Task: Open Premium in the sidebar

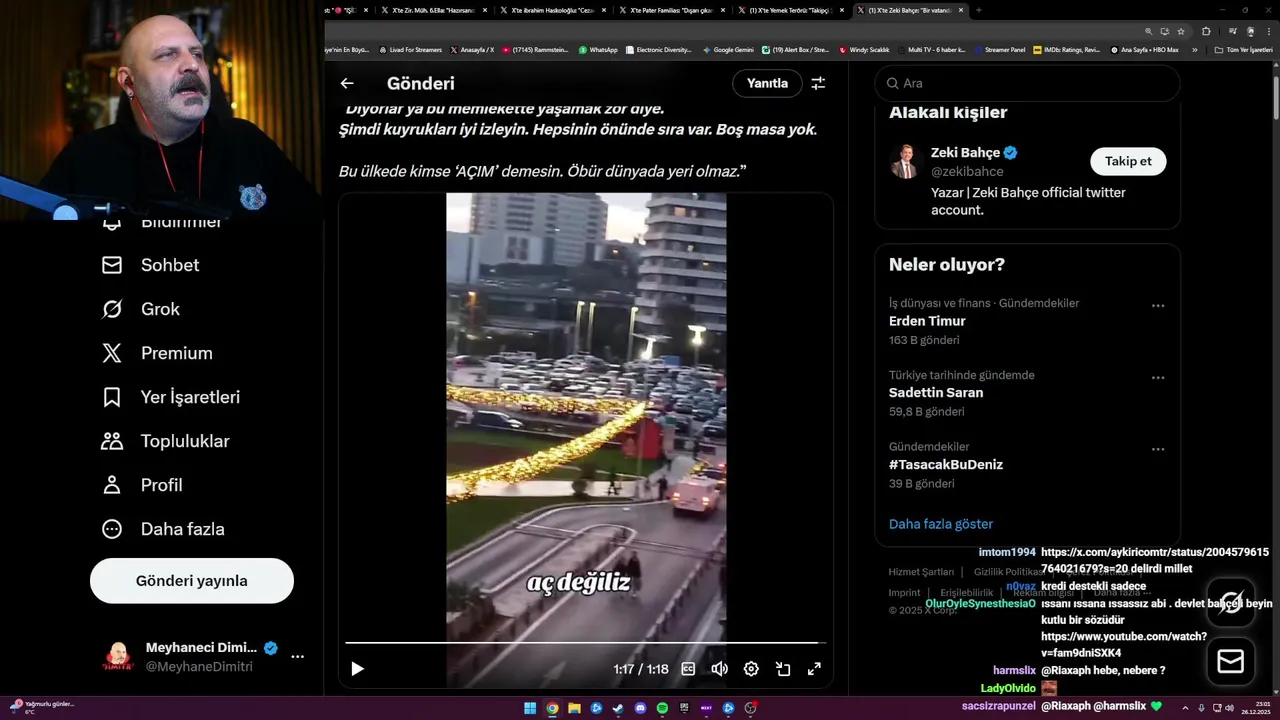Action: (157, 353)
